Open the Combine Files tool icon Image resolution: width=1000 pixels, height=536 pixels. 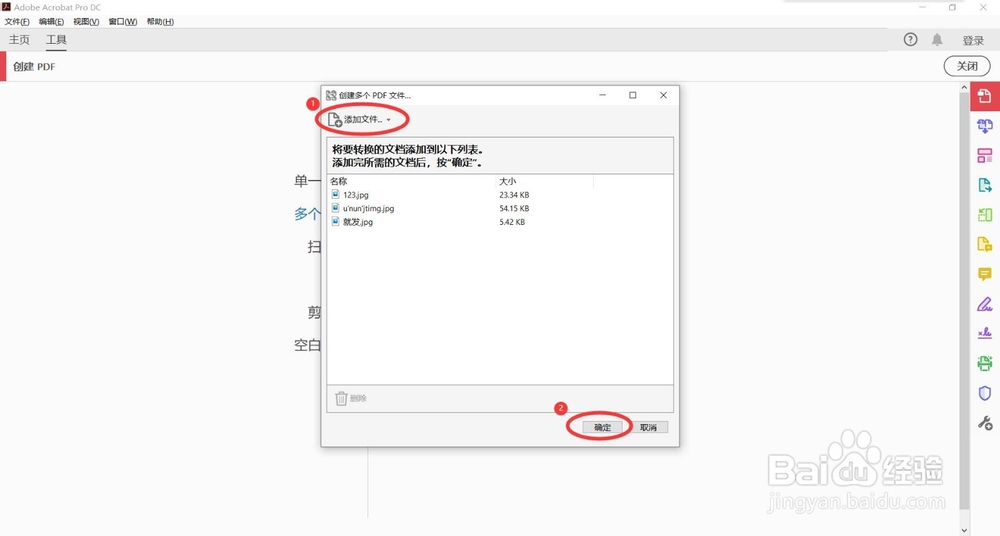(x=985, y=126)
